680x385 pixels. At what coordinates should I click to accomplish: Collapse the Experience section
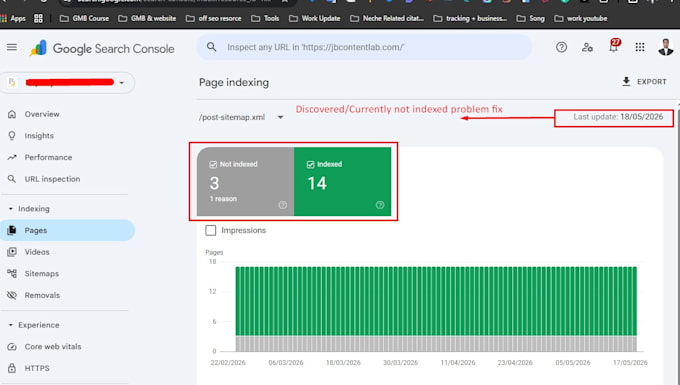click(x=10, y=325)
